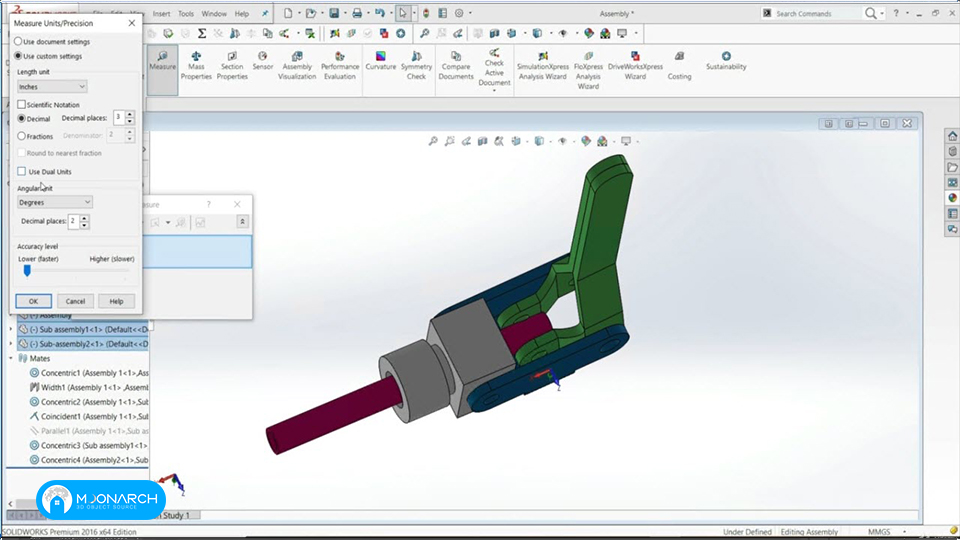Click the Cancel button in dialog
The image size is (960, 540).
pos(75,301)
